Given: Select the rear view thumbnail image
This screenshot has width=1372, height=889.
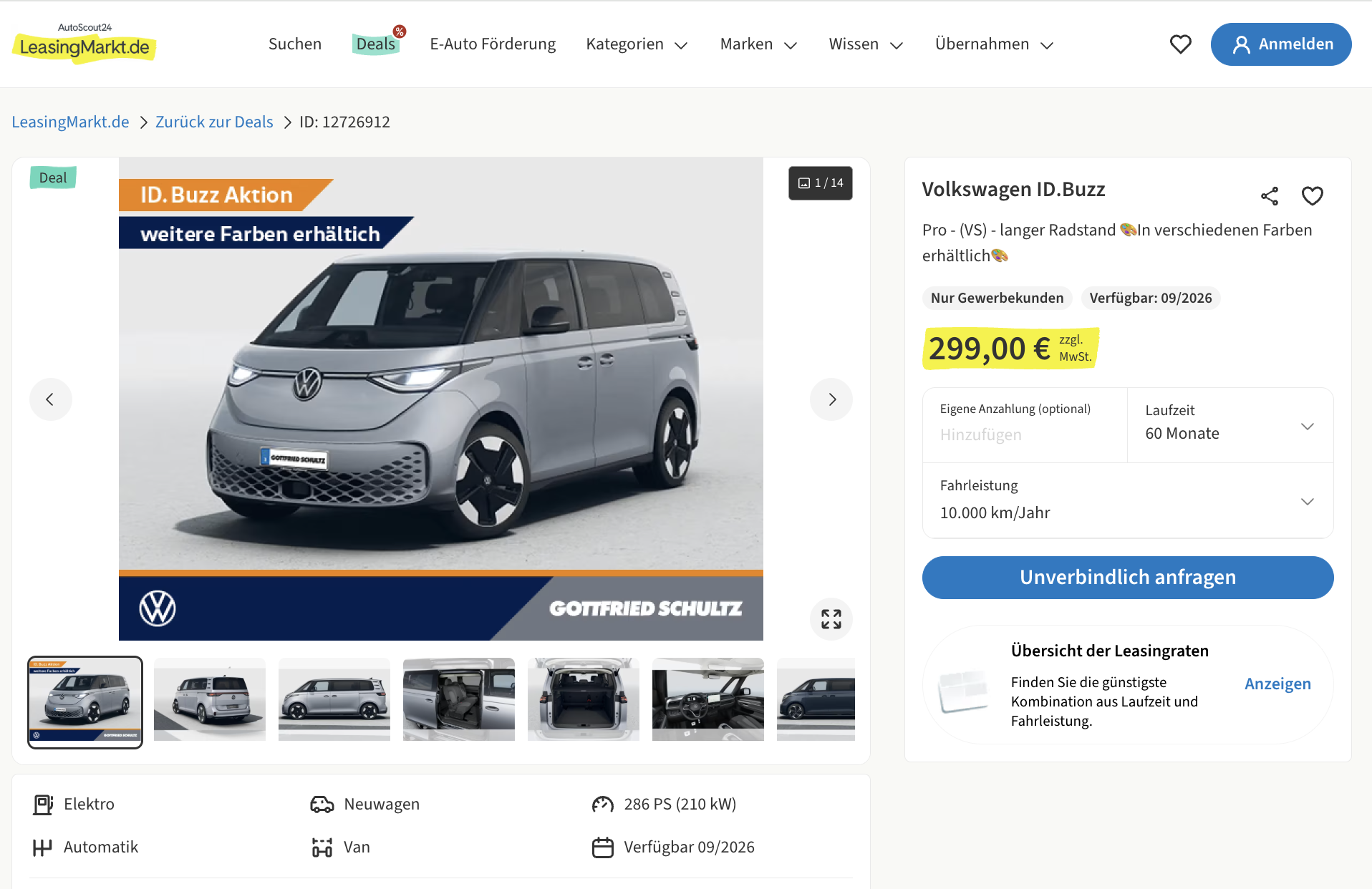Looking at the screenshot, I should click(210, 699).
